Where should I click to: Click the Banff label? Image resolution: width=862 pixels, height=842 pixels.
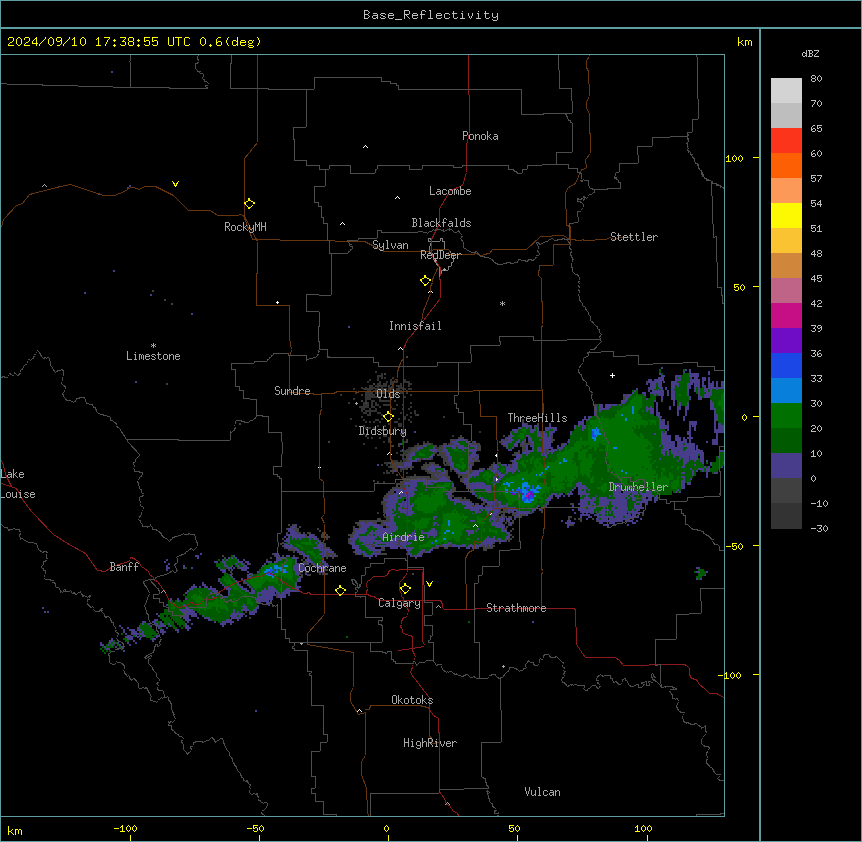pyautogui.click(x=124, y=567)
